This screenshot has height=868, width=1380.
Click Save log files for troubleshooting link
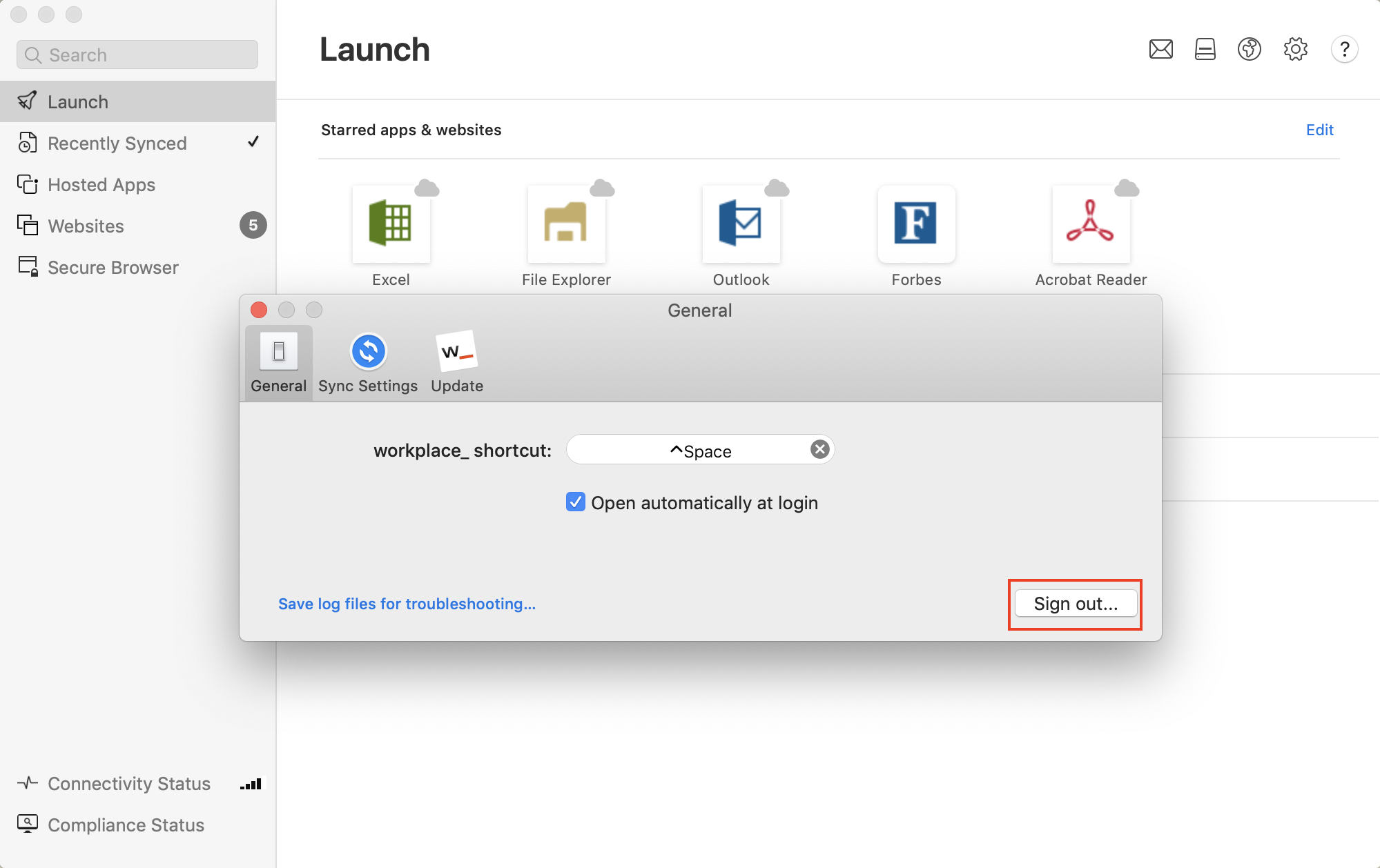[407, 604]
